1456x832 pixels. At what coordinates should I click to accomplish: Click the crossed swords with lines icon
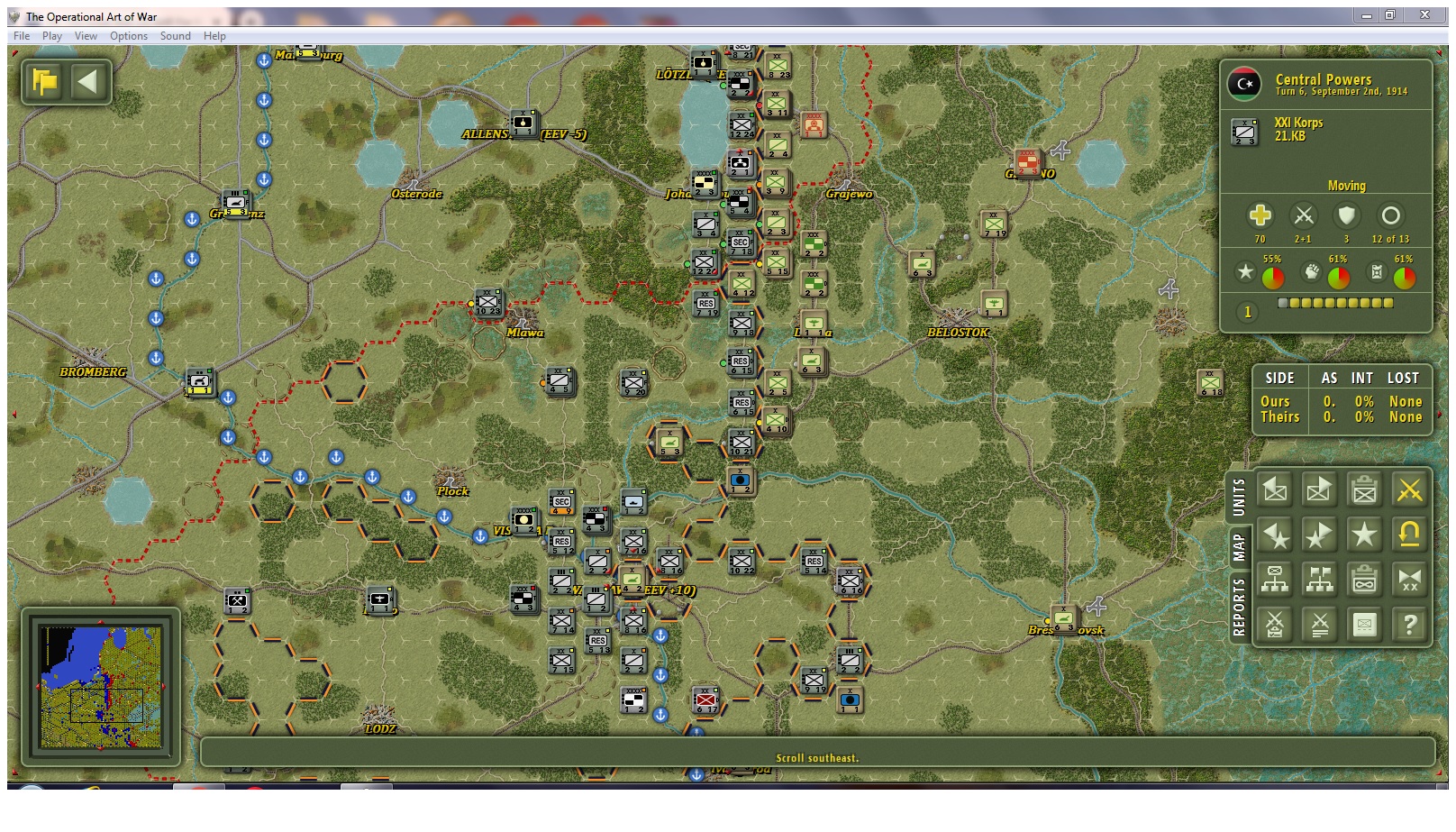click(x=1319, y=624)
